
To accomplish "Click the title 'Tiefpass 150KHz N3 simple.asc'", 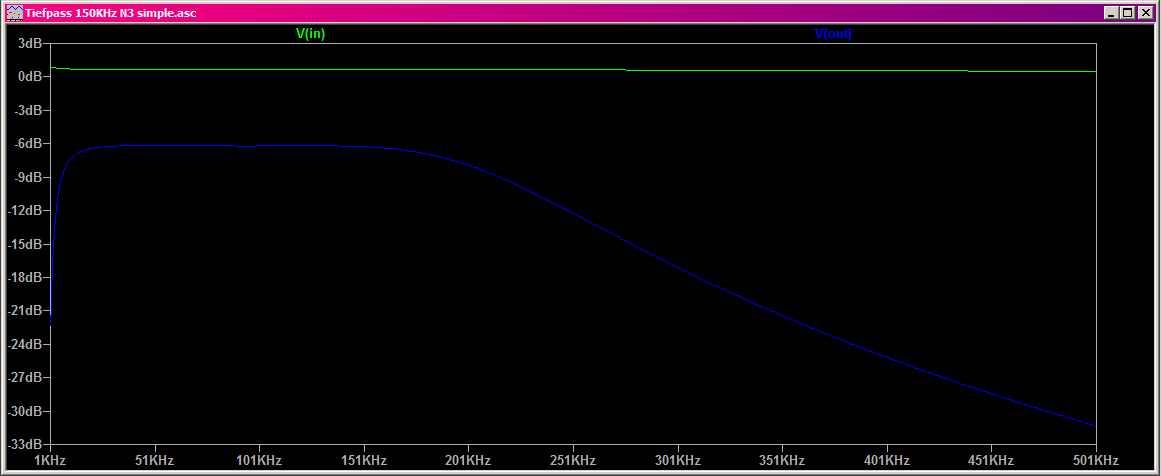I will click(x=110, y=13).
